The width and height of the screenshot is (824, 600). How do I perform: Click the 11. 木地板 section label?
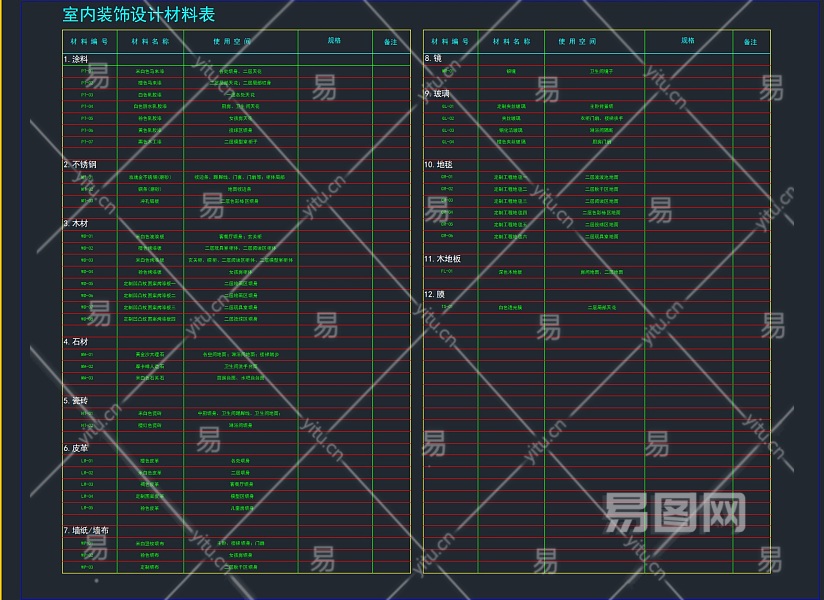click(x=442, y=259)
